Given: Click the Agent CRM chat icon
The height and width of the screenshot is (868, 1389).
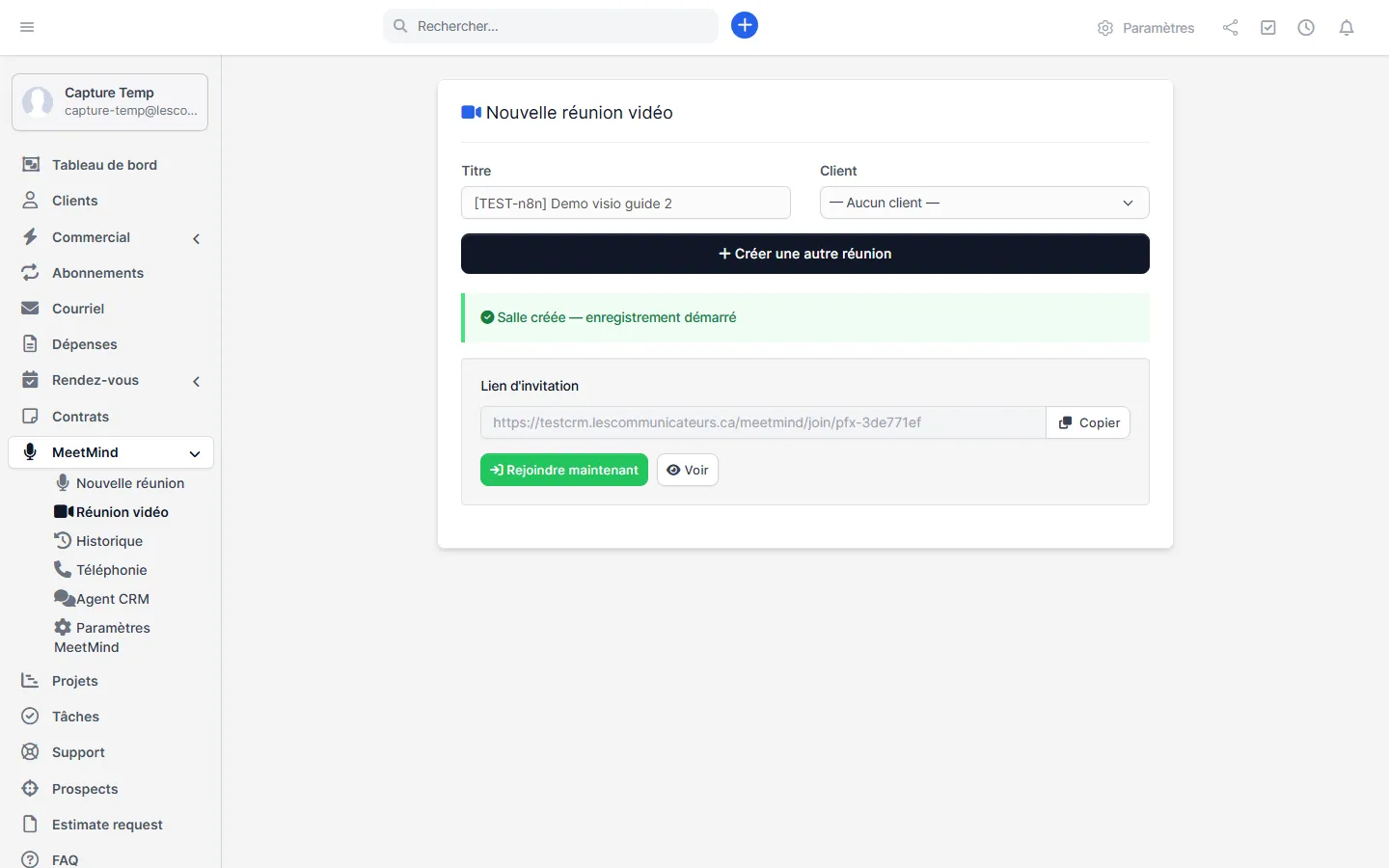Looking at the screenshot, I should pos(64,598).
